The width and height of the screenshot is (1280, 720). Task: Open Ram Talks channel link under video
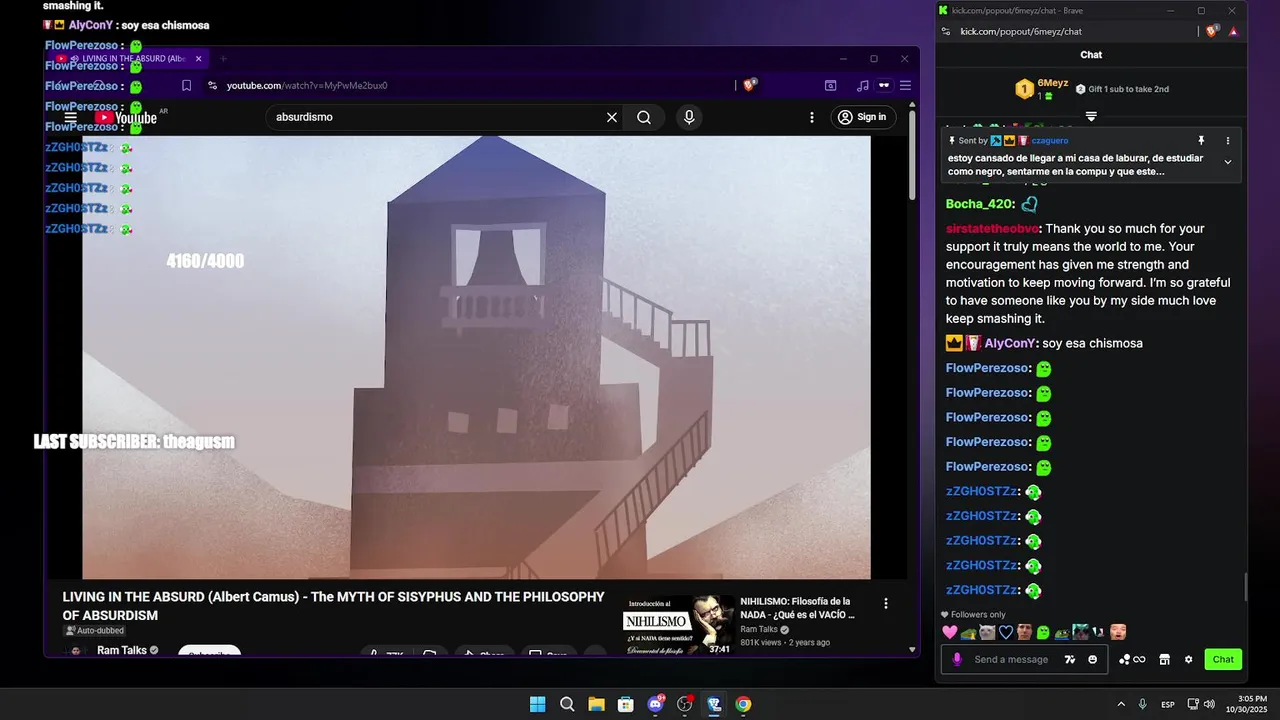[122, 650]
